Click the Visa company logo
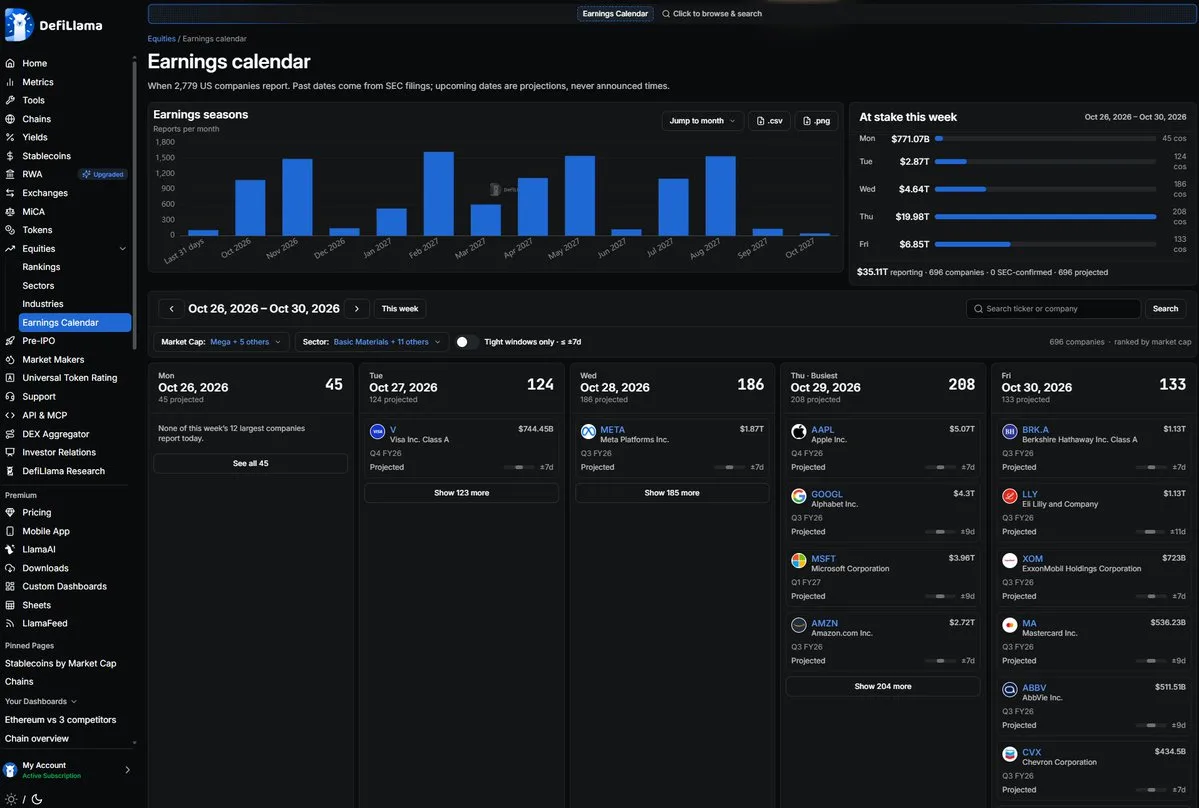 coord(377,432)
